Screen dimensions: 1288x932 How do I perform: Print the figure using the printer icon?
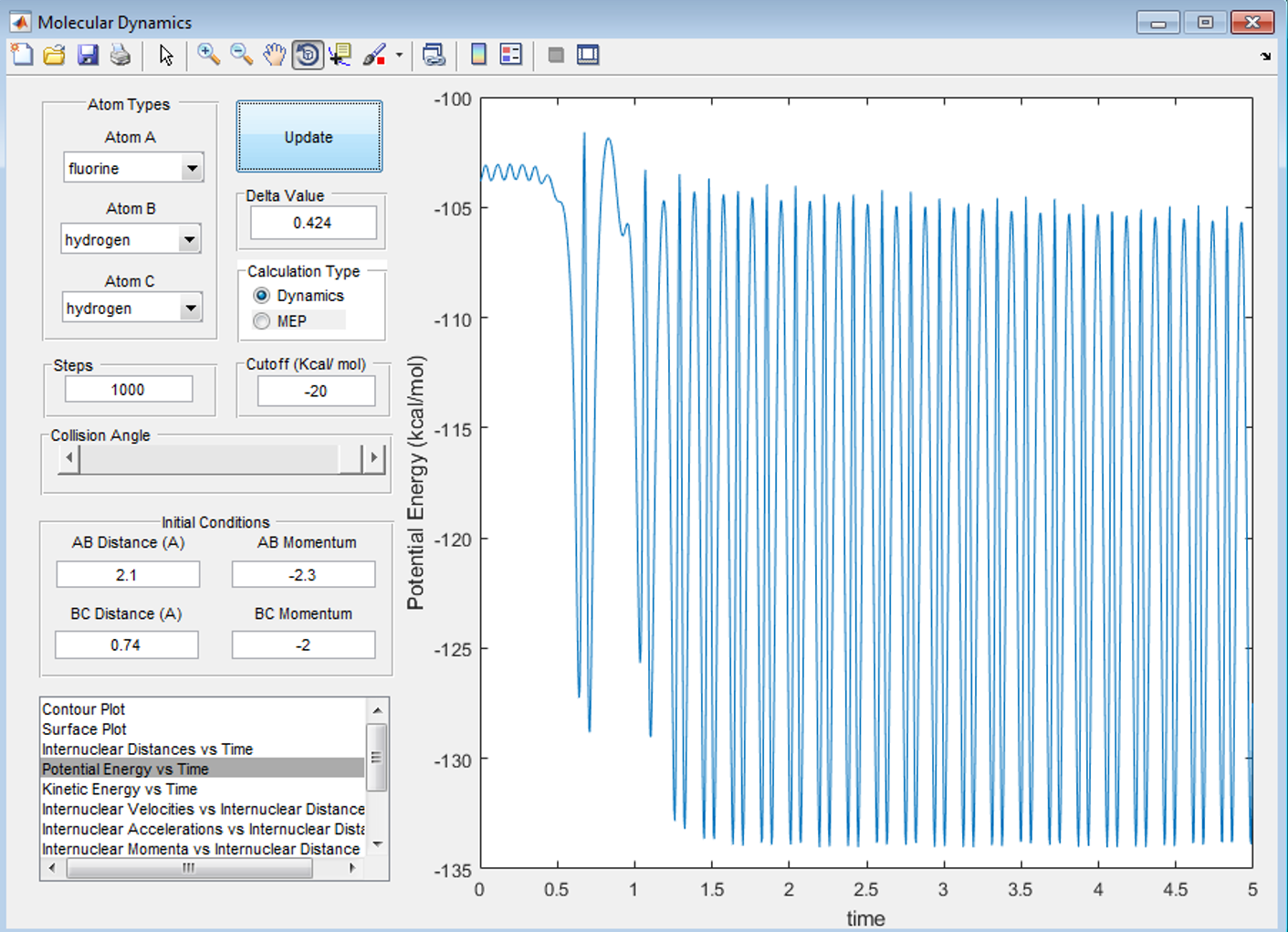pyautogui.click(x=120, y=55)
